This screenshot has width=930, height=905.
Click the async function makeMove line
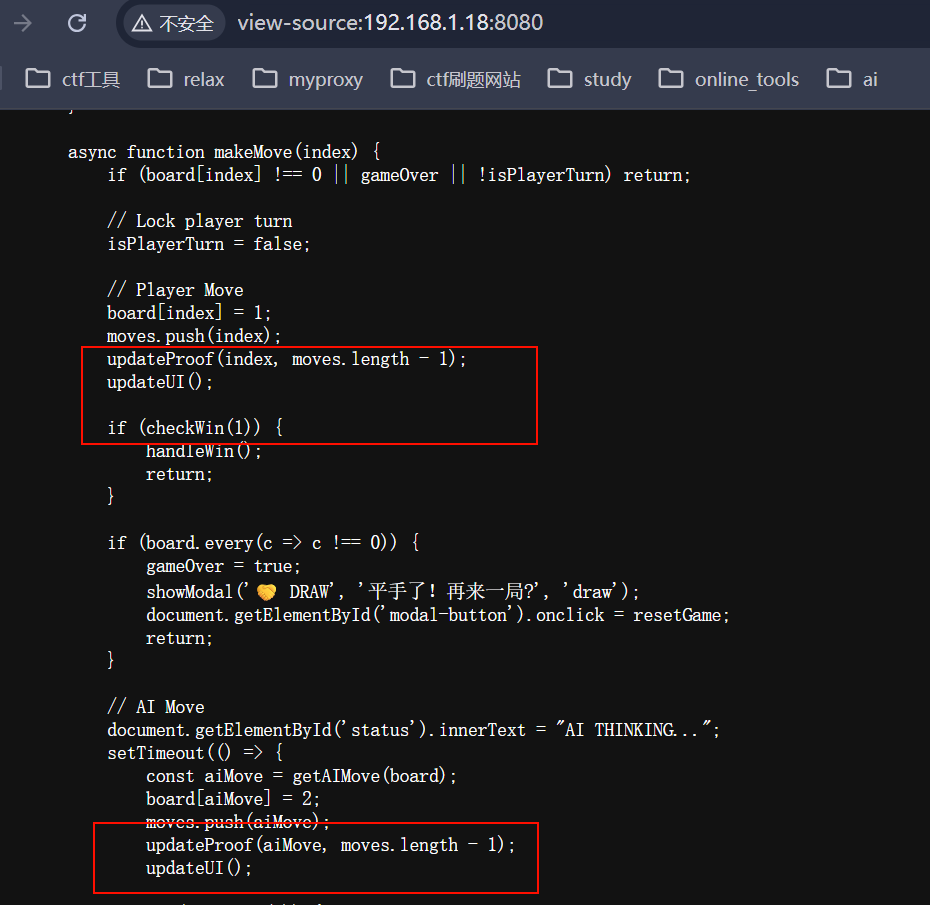pyautogui.click(x=224, y=152)
